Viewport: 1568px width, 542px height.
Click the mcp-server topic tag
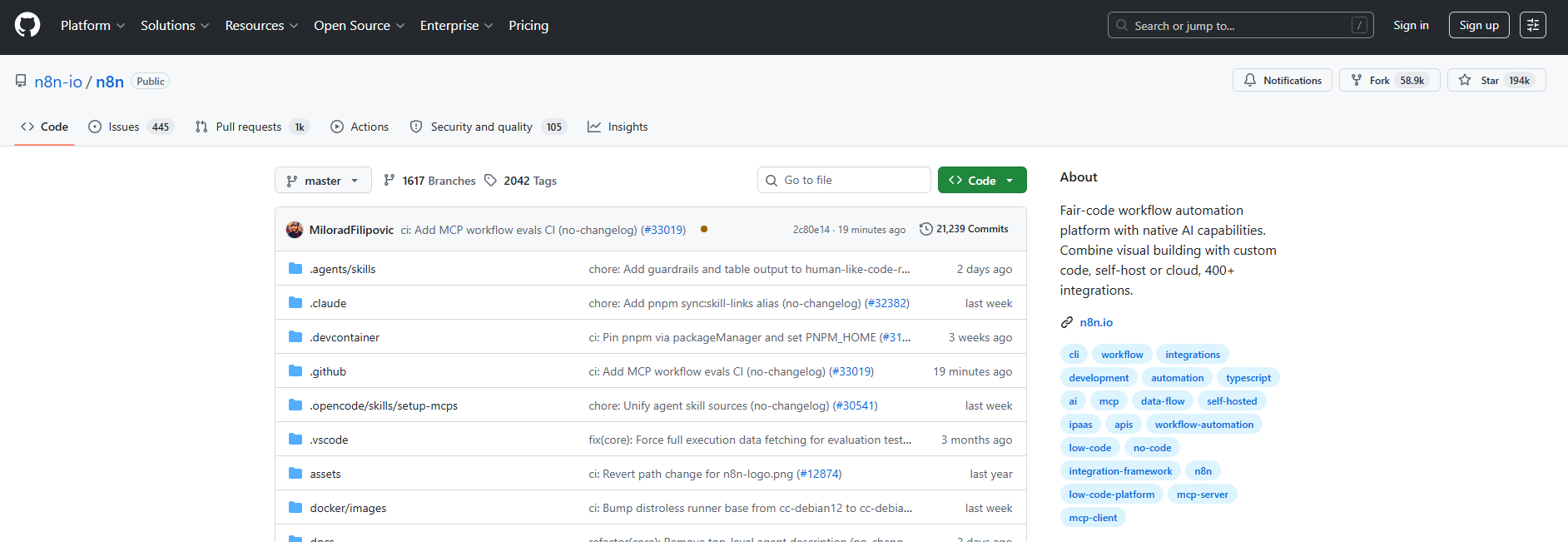click(1203, 495)
